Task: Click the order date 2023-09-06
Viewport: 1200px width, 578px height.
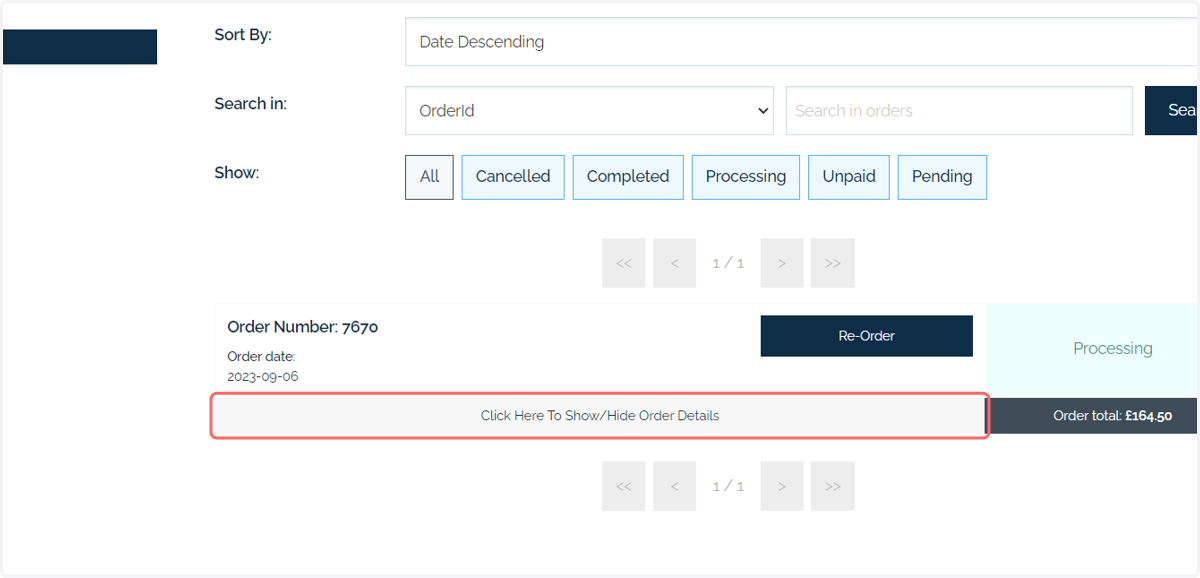Action: tap(263, 377)
